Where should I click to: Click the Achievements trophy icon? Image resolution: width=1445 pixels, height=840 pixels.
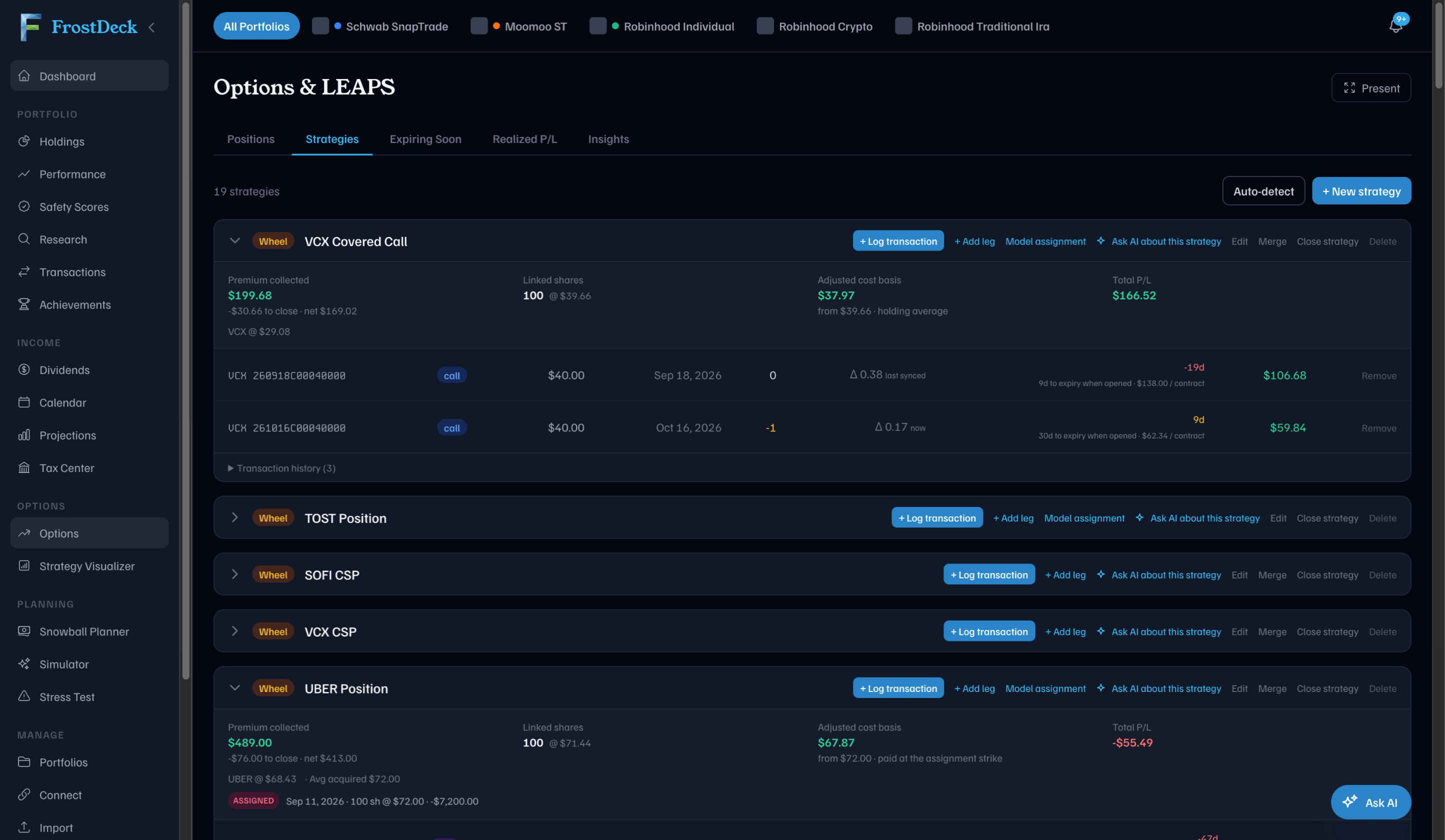(24, 304)
